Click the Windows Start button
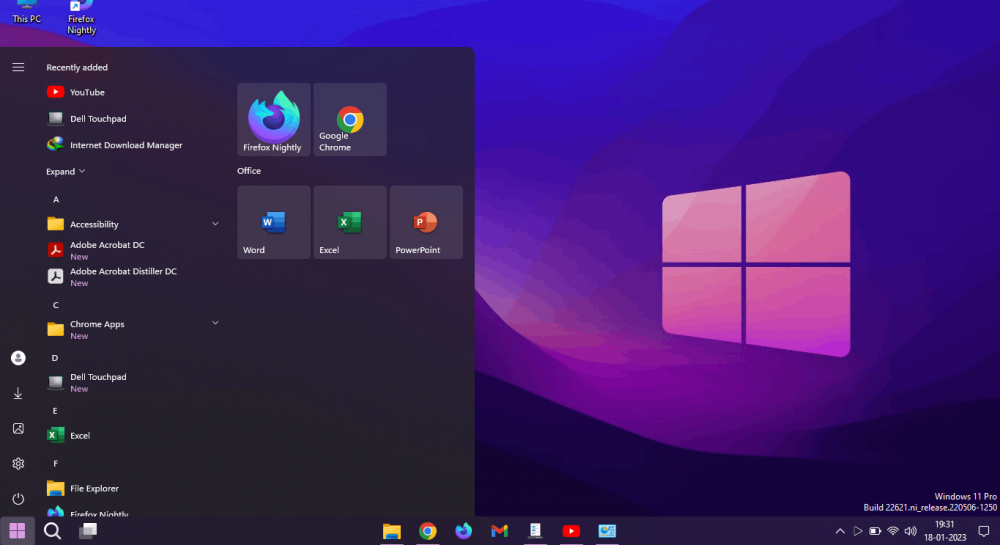Viewport: 1000px width, 545px height. (x=17, y=531)
